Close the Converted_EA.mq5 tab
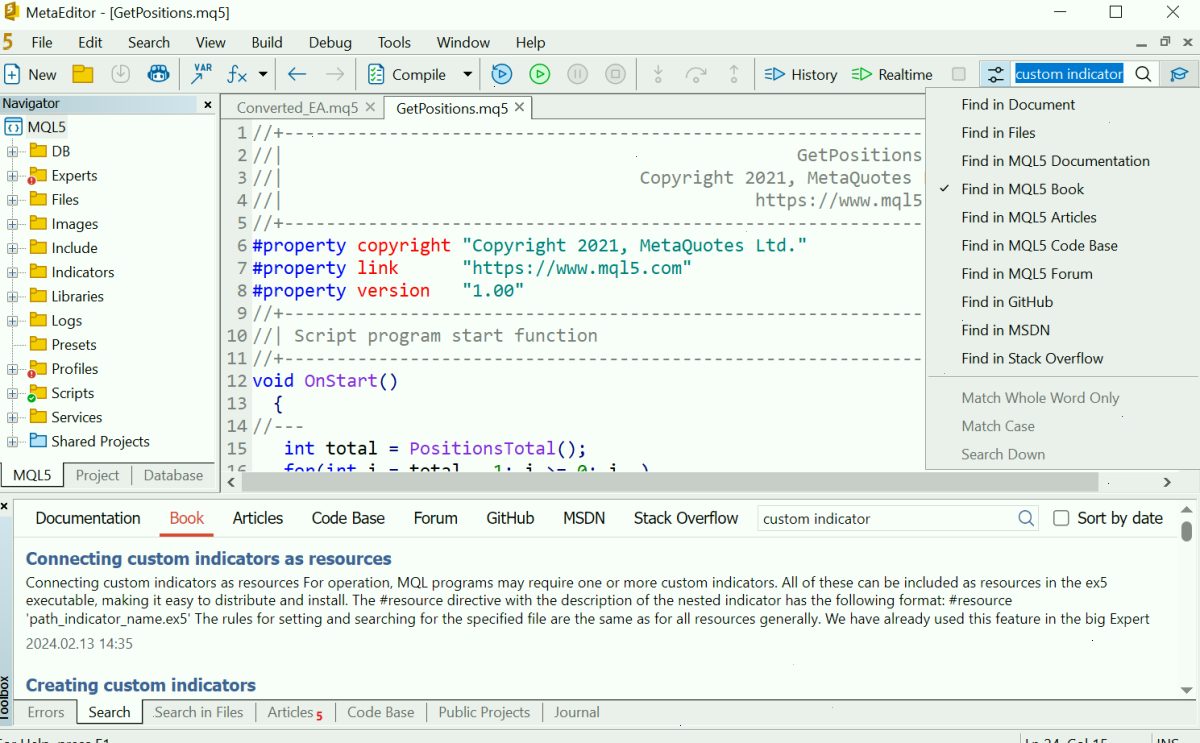The height and width of the screenshot is (743, 1200). pos(370,108)
